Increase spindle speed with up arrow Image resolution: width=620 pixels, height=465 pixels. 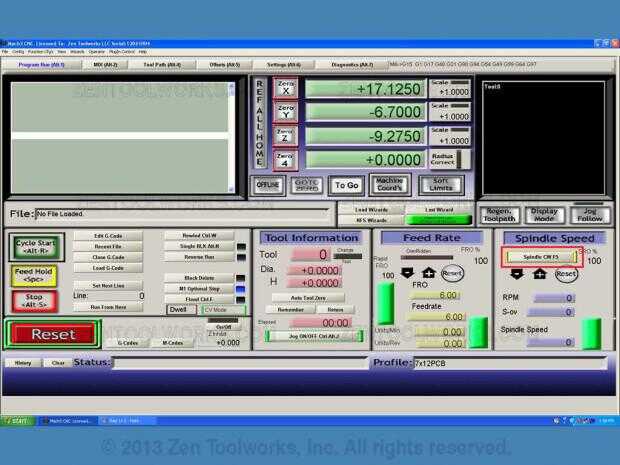[540, 274]
